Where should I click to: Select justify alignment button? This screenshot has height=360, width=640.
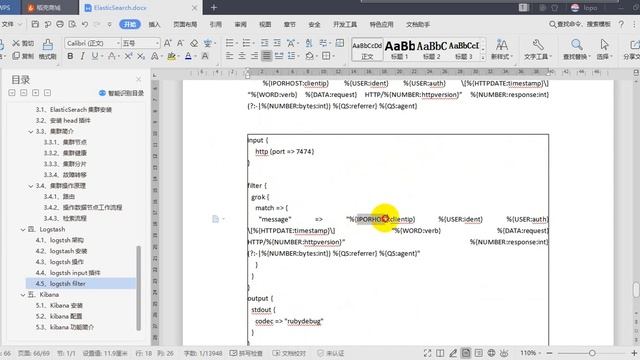point(267,56)
